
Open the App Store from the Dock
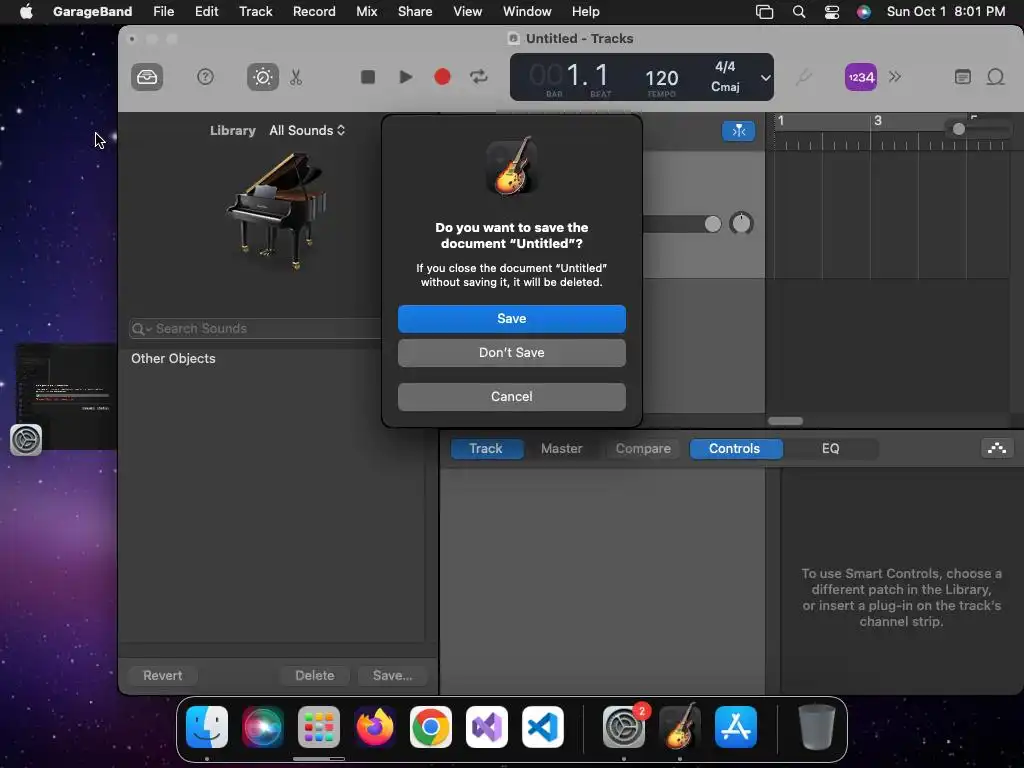(736, 727)
